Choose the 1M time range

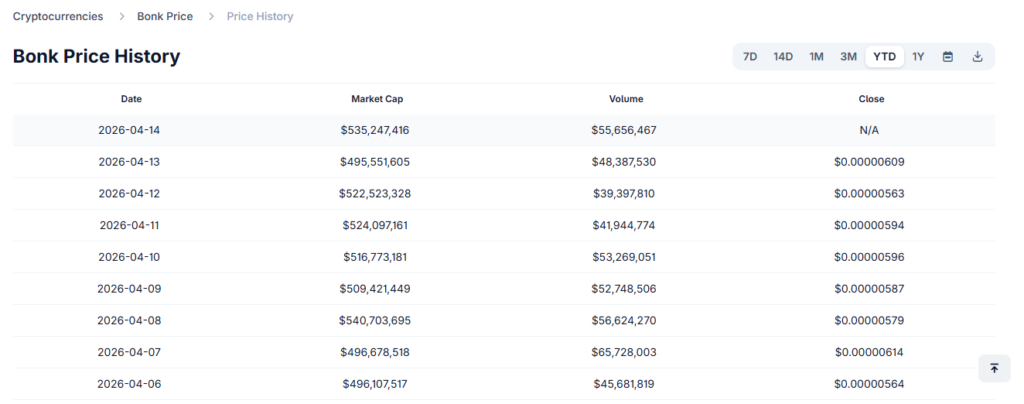[x=816, y=57]
